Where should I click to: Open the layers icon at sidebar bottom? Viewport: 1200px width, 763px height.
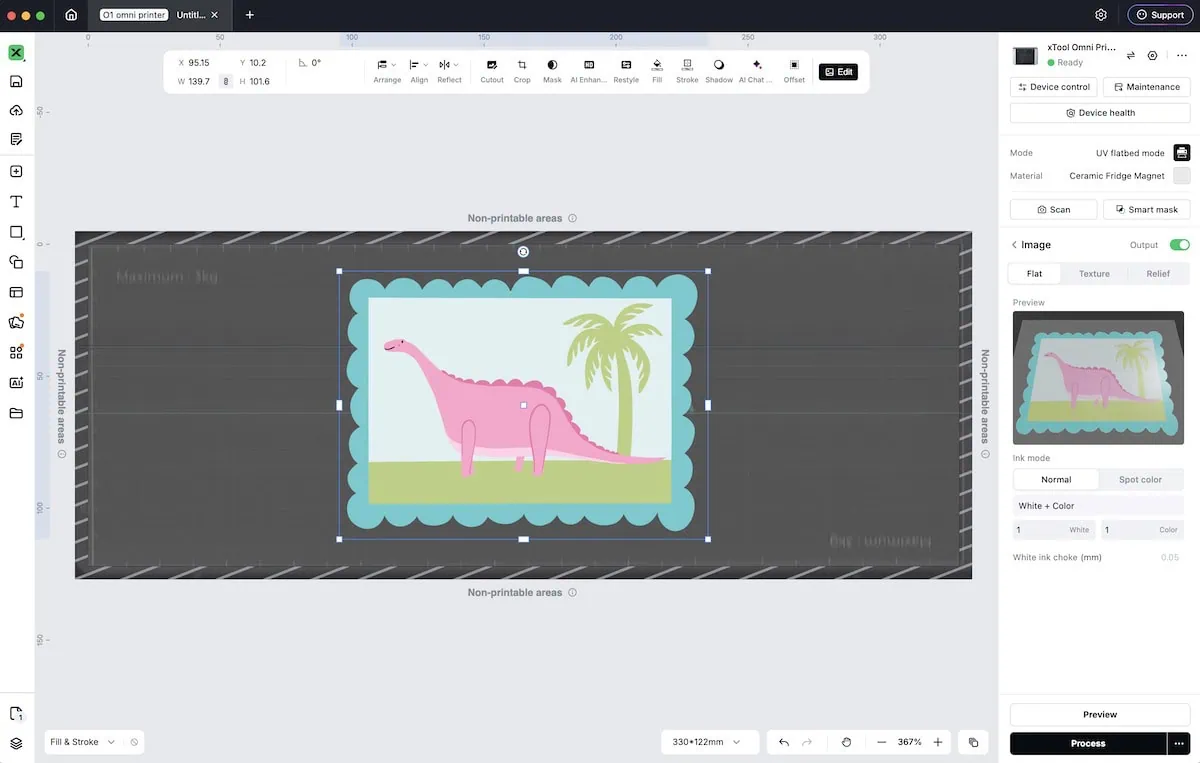tap(16, 743)
